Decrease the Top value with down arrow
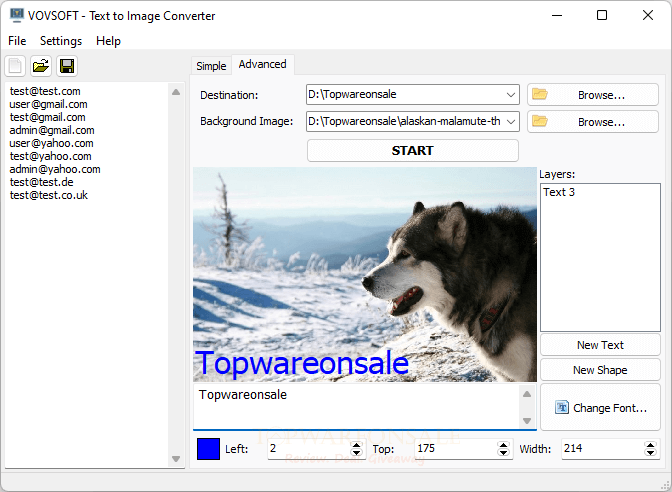This screenshot has height=492, width=672. 503,453
